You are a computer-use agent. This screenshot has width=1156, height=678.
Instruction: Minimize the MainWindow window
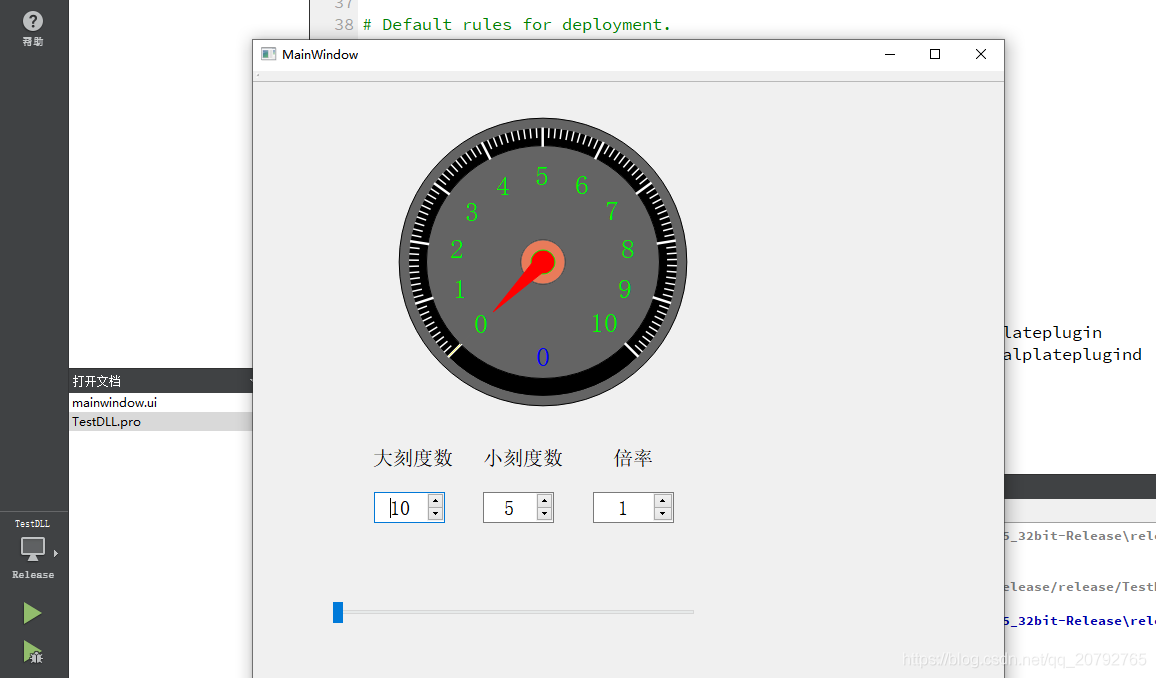890,54
